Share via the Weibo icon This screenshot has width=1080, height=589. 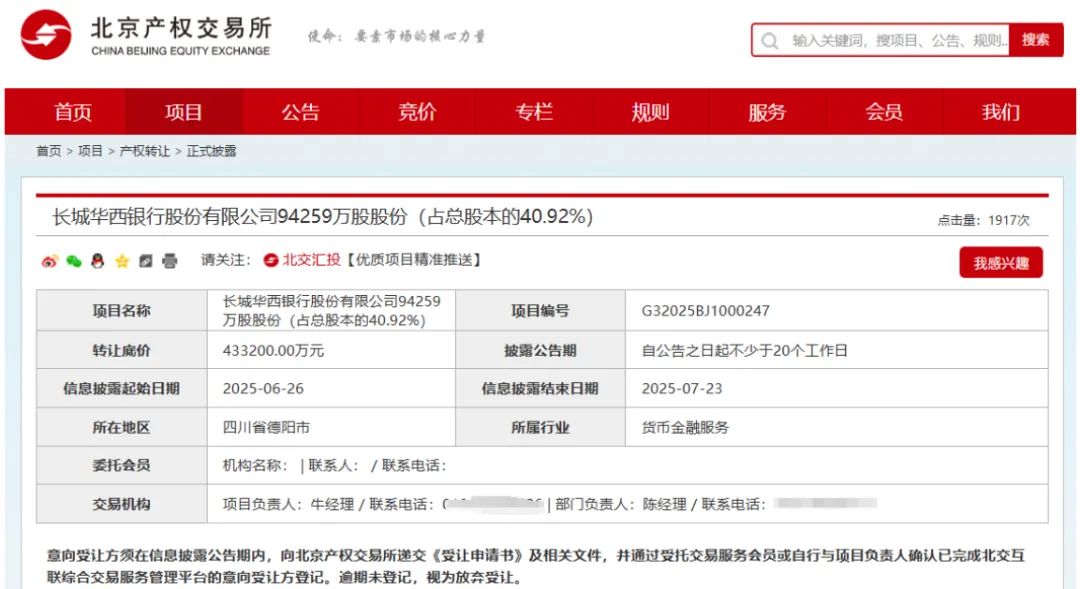(x=50, y=261)
